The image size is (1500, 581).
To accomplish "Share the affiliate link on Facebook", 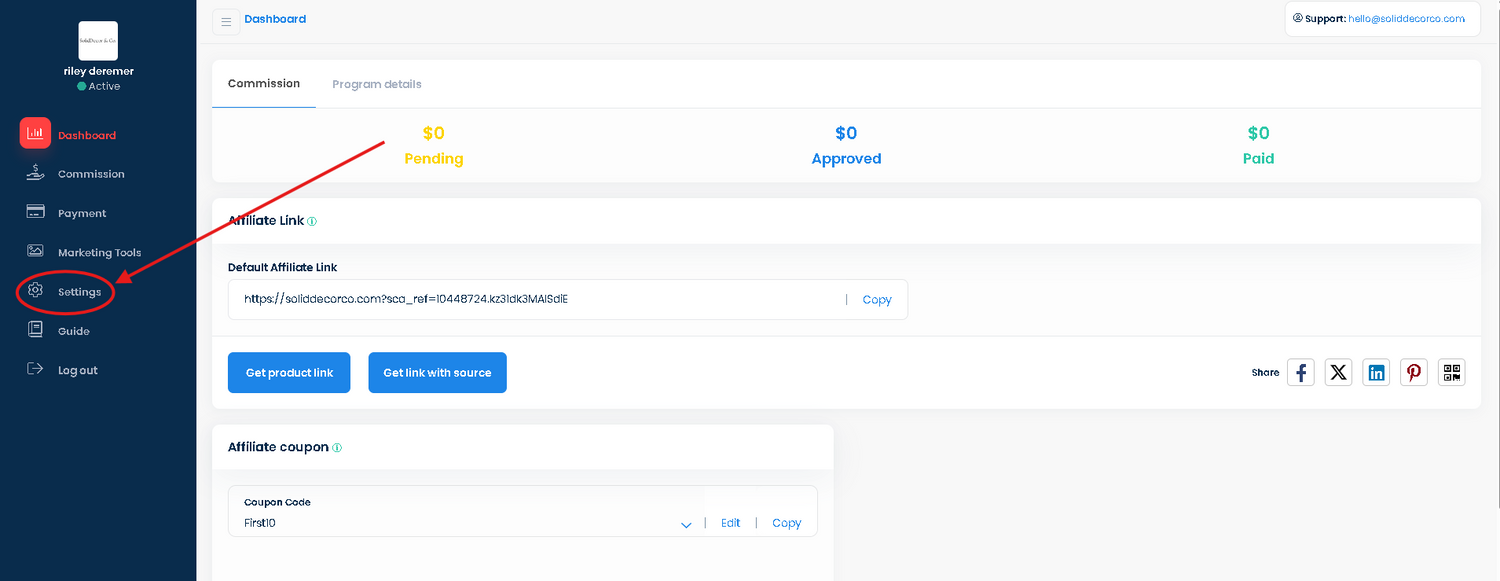I will [x=1300, y=372].
